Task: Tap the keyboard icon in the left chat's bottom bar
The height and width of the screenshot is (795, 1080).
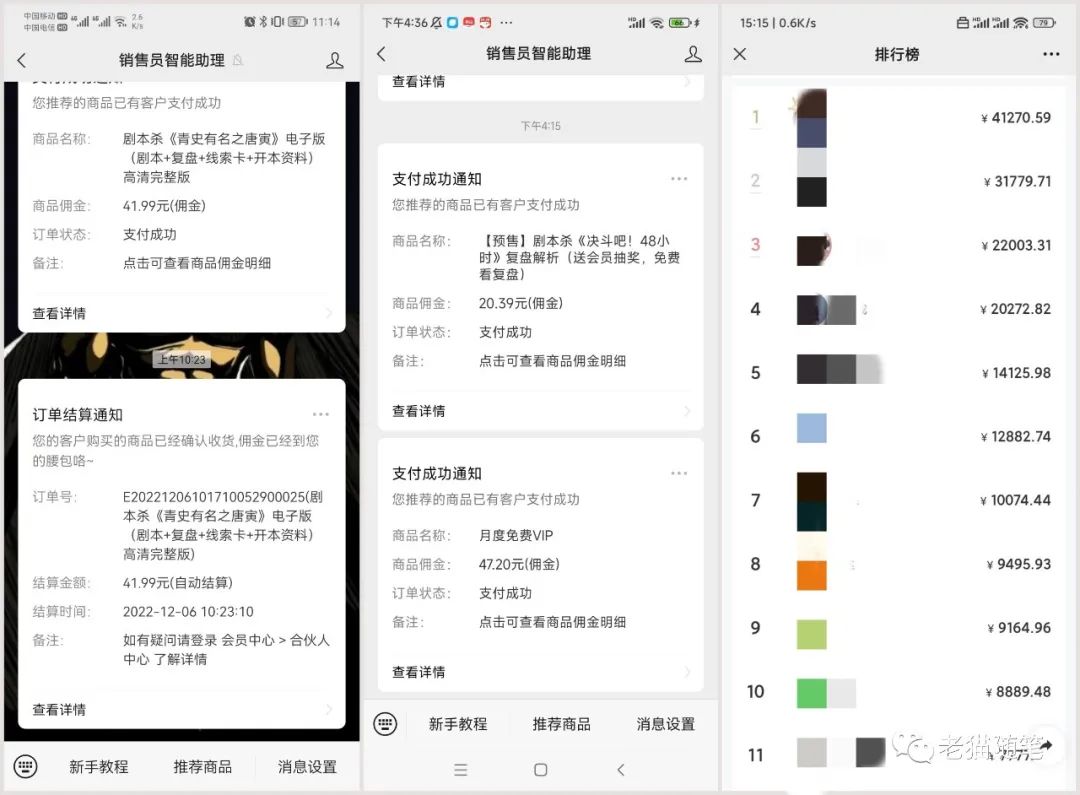Action: coord(26,767)
